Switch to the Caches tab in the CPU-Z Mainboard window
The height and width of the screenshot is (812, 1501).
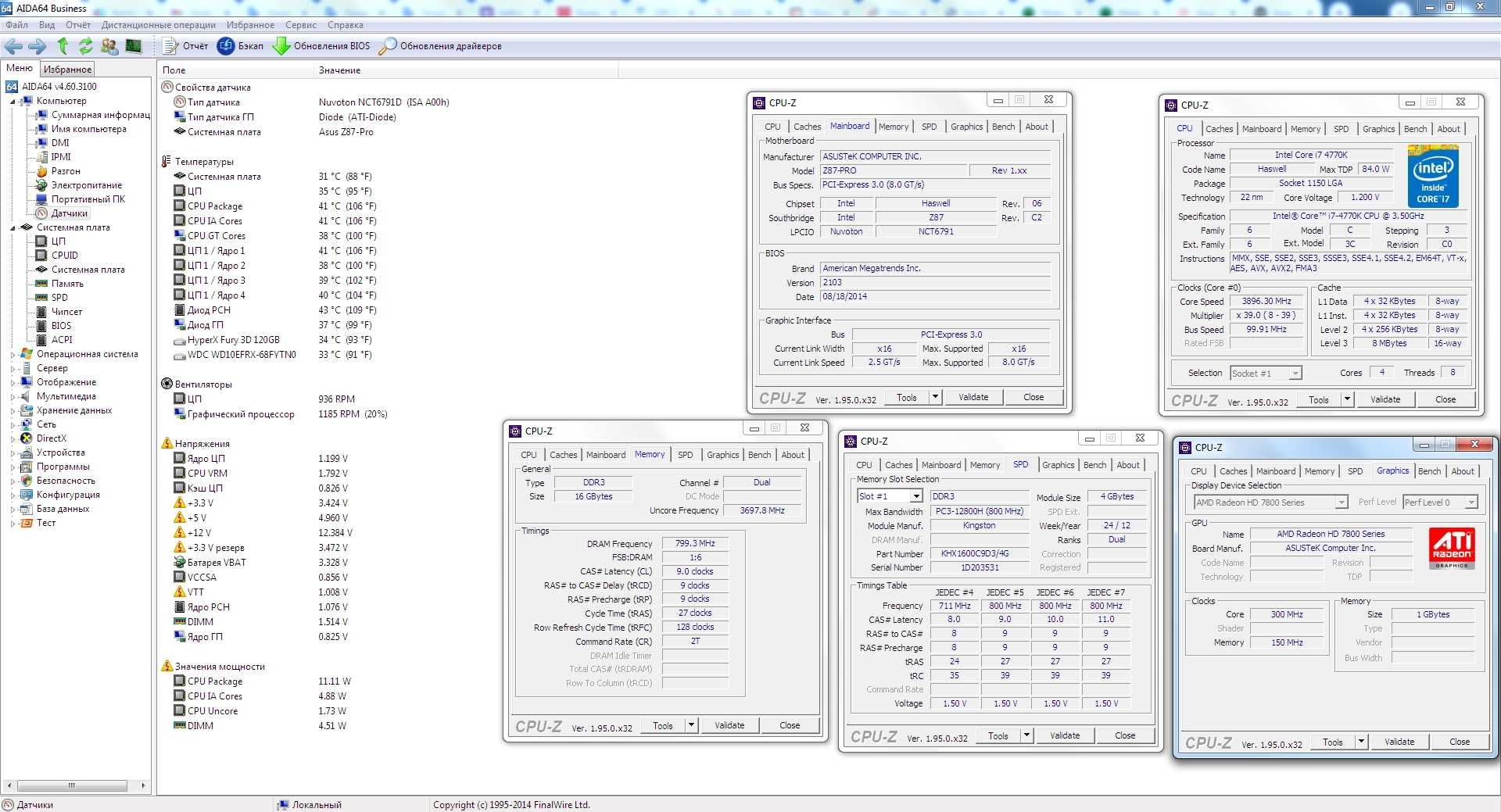pyautogui.click(x=807, y=127)
